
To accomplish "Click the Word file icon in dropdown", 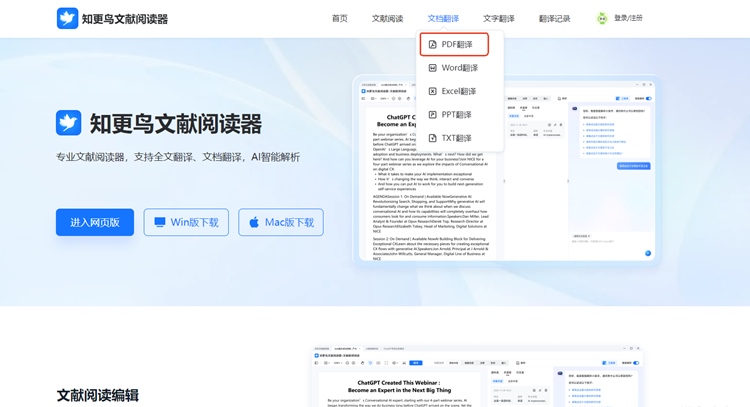I will coord(432,68).
